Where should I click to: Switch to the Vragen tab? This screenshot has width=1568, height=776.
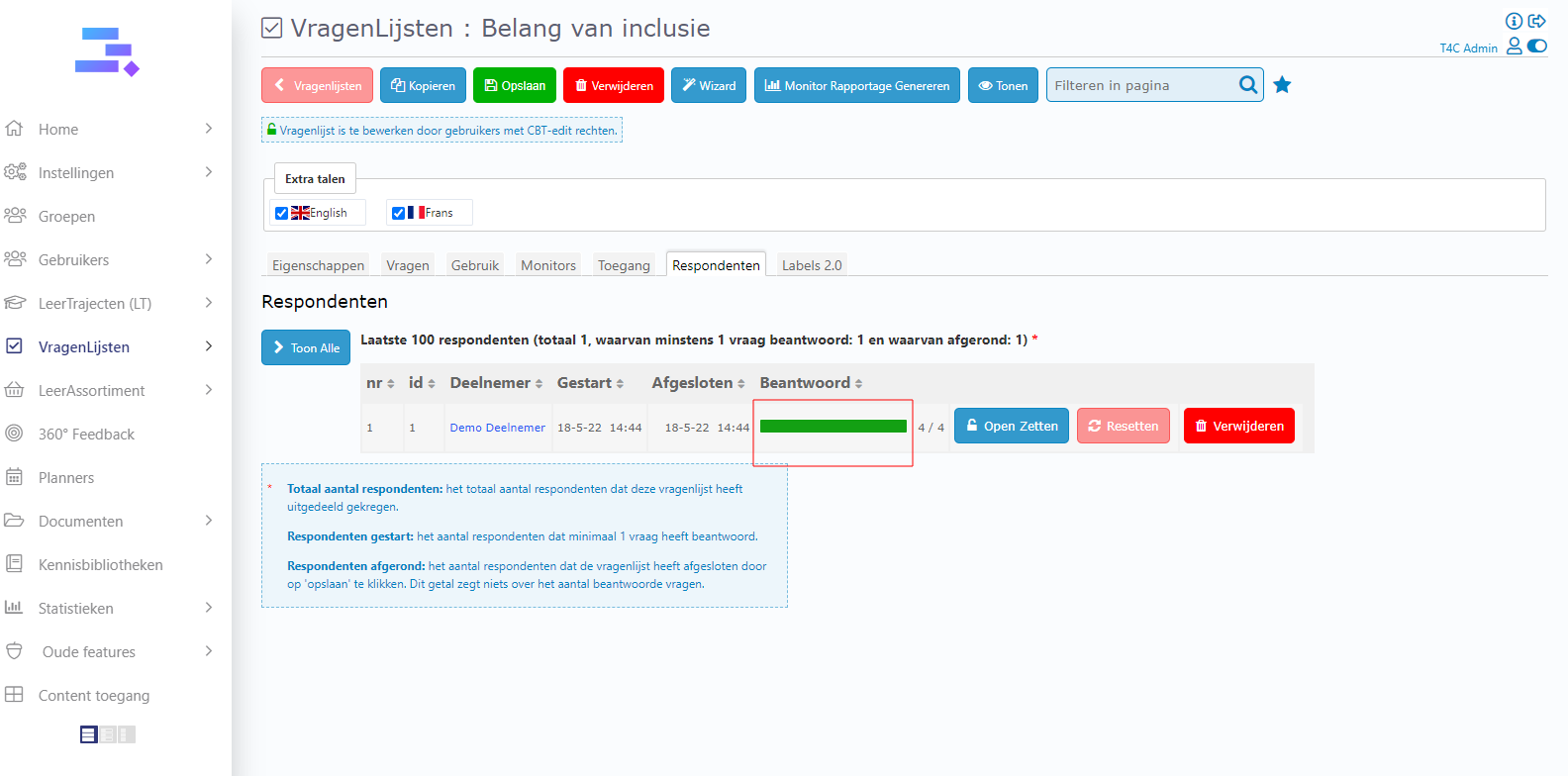(407, 265)
